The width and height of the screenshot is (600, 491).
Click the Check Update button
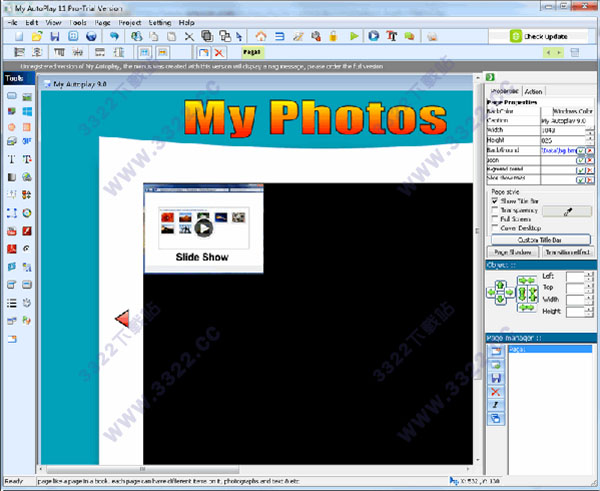pyautogui.click(x=539, y=36)
